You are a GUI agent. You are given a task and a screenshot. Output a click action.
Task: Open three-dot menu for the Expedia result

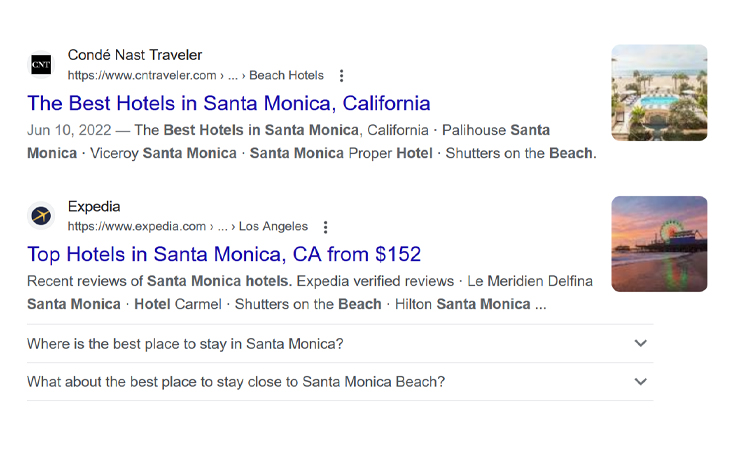click(326, 227)
